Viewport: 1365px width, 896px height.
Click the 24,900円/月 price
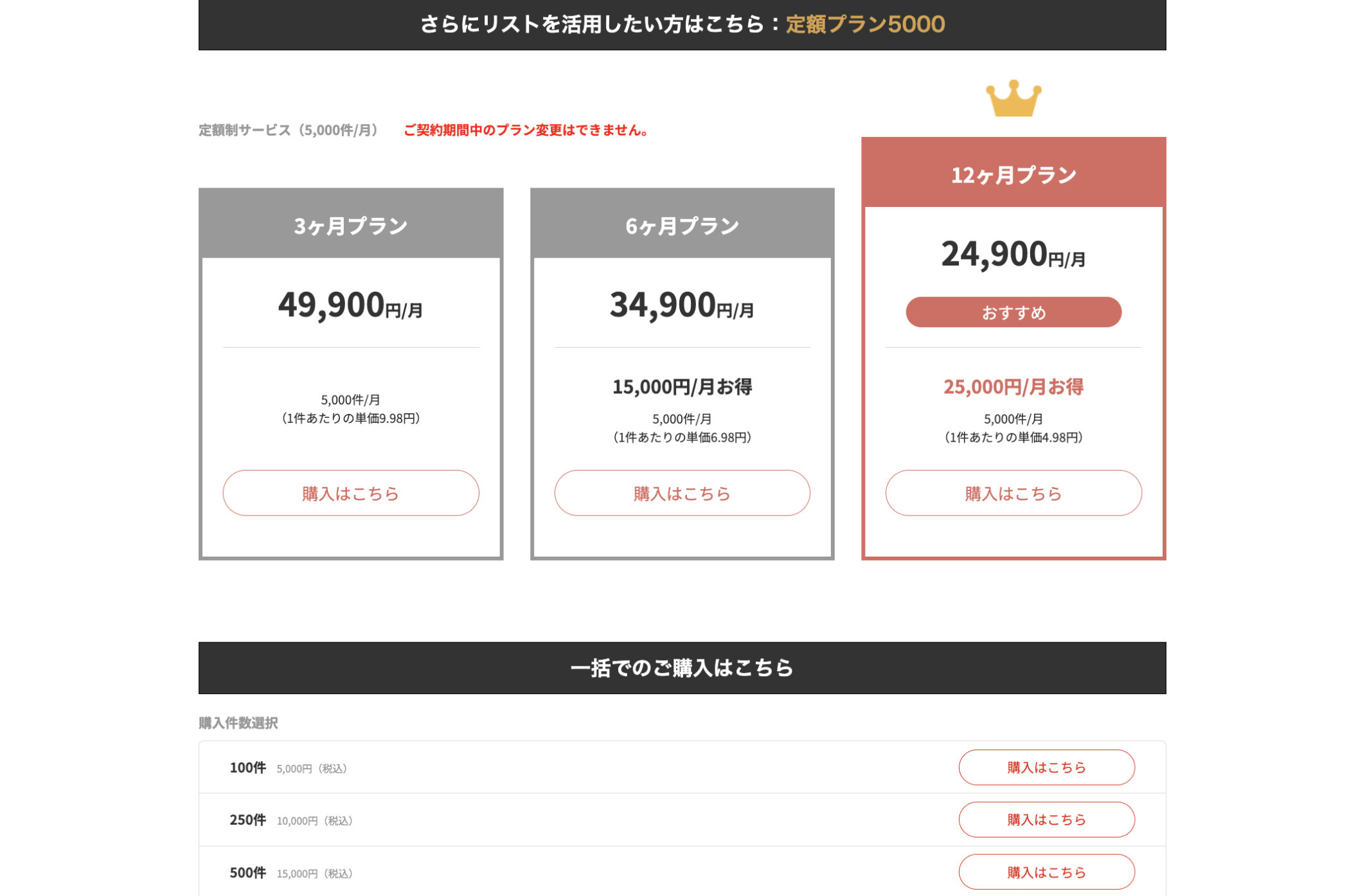tap(1013, 255)
